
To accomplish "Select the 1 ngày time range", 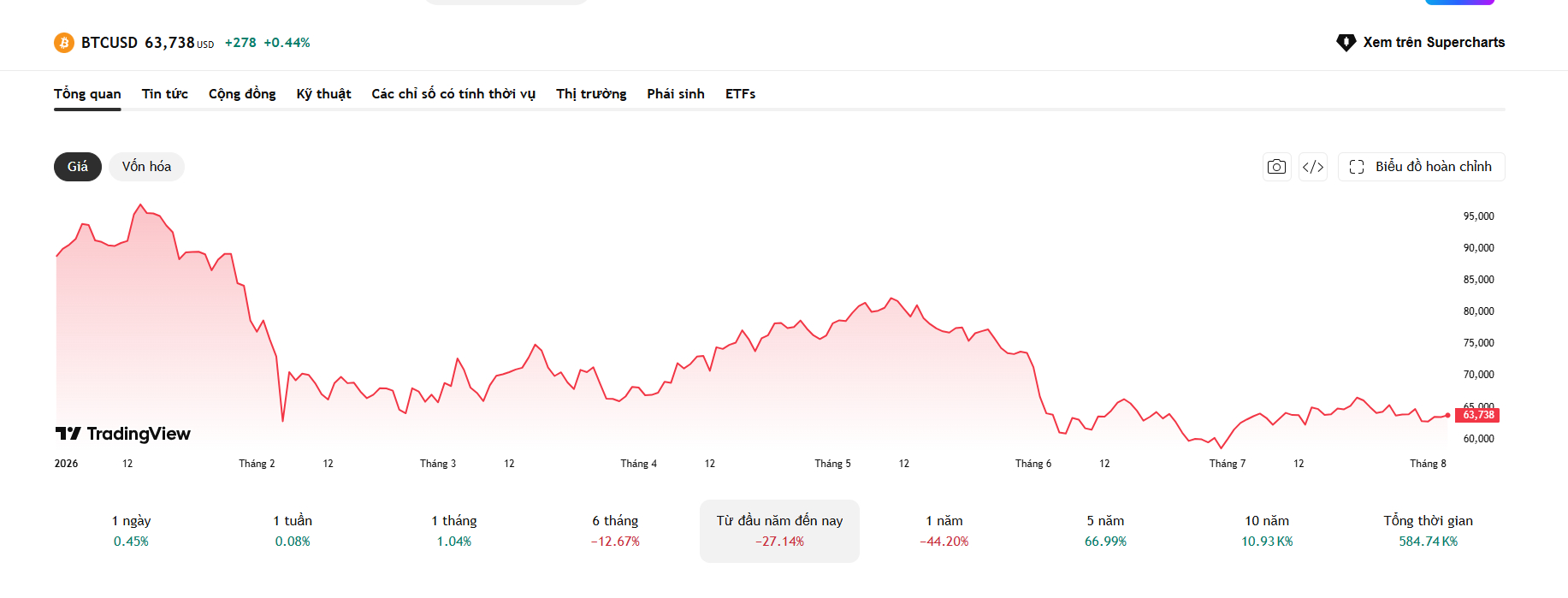I will click(x=131, y=530).
